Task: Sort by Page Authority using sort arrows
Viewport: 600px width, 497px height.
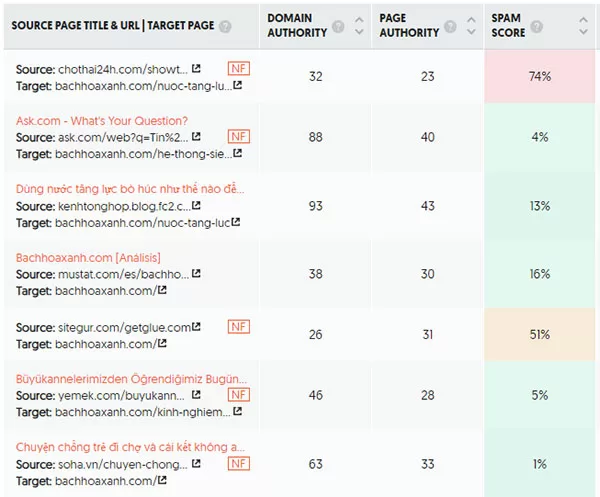Action: pyautogui.click(x=471, y=26)
